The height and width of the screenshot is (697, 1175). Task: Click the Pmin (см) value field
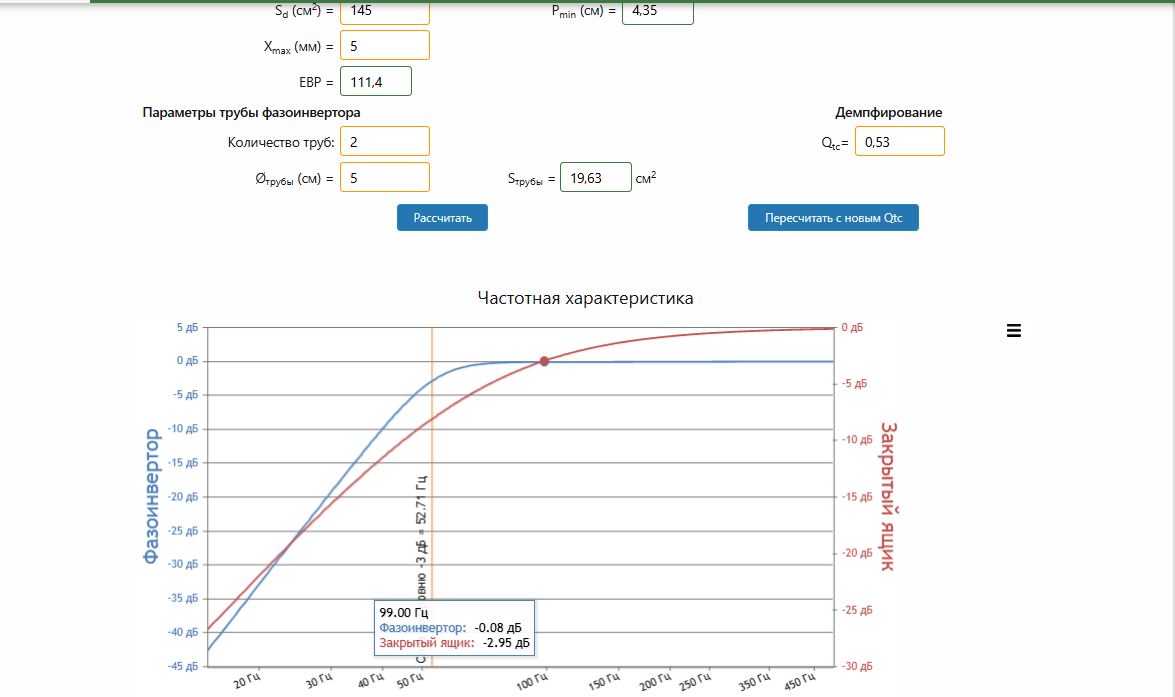(657, 11)
